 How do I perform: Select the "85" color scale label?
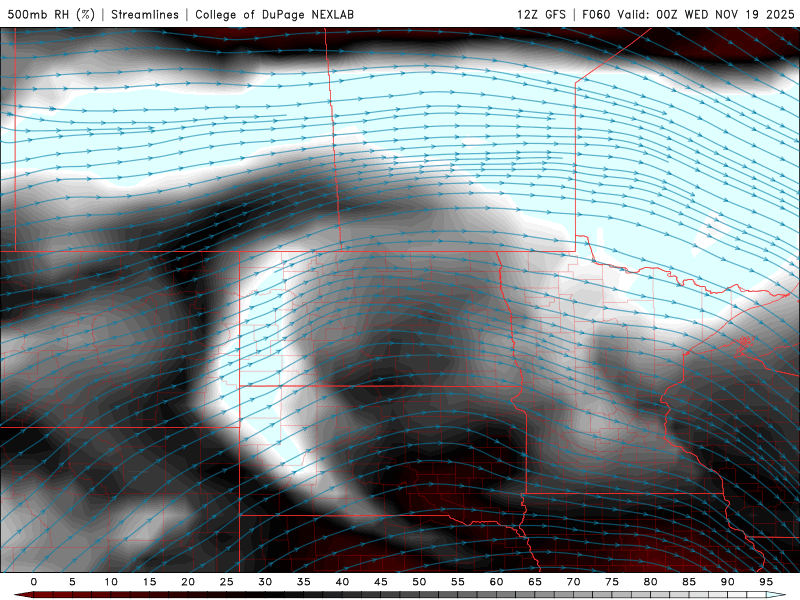689,582
